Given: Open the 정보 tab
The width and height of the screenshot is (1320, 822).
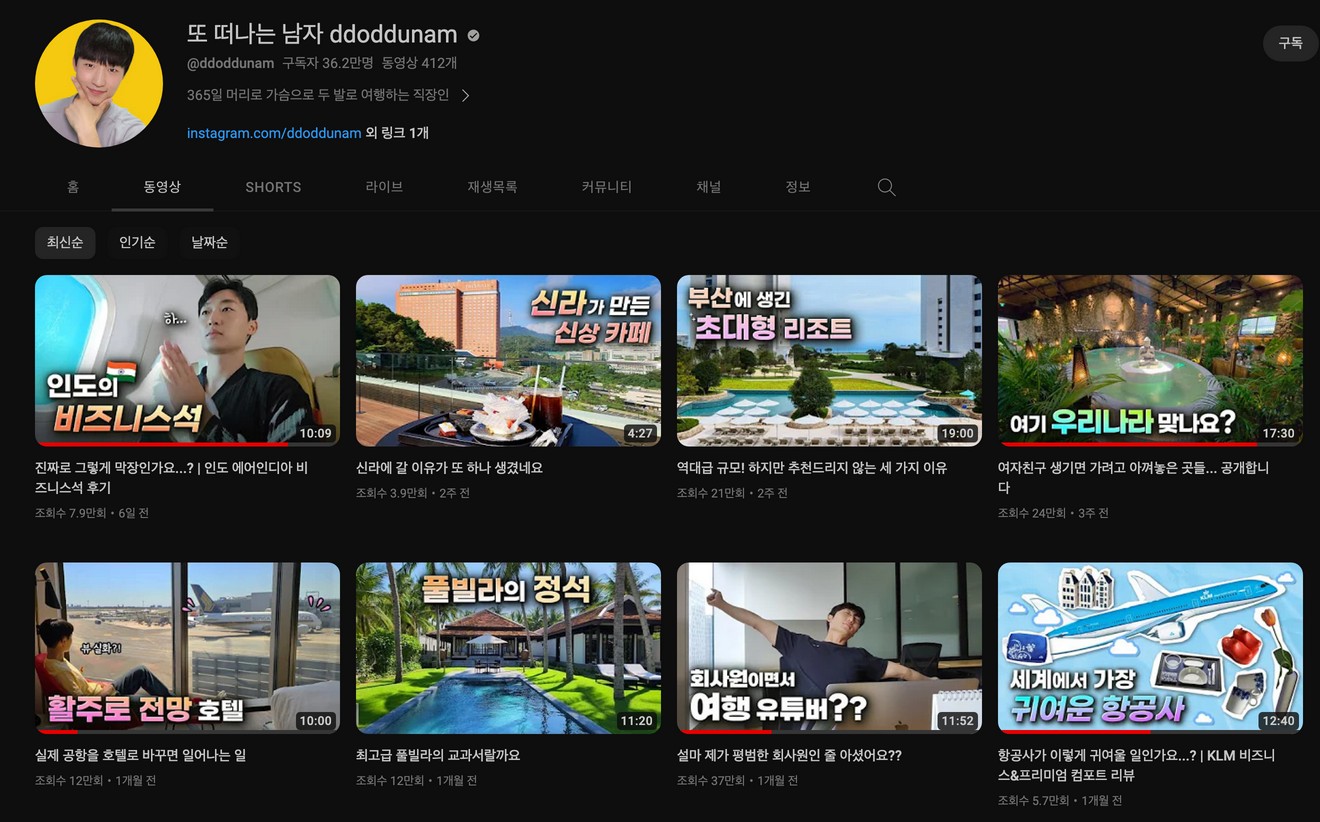Looking at the screenshot, I should click(x=798, y=187).
